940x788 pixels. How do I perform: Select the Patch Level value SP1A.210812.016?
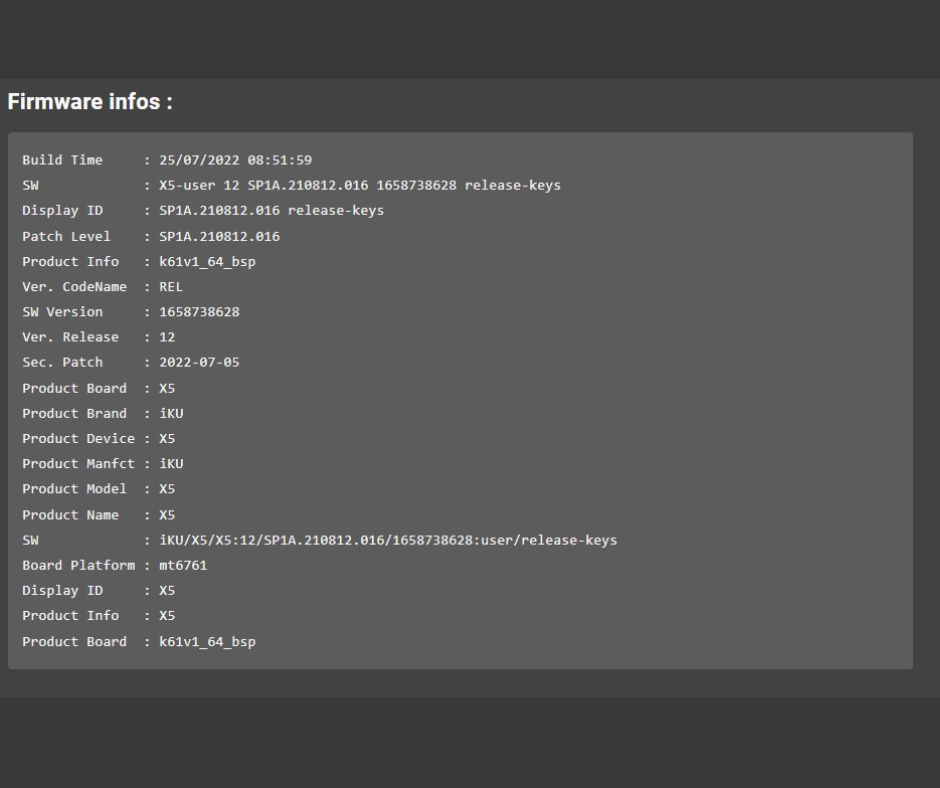pos(219,236)
